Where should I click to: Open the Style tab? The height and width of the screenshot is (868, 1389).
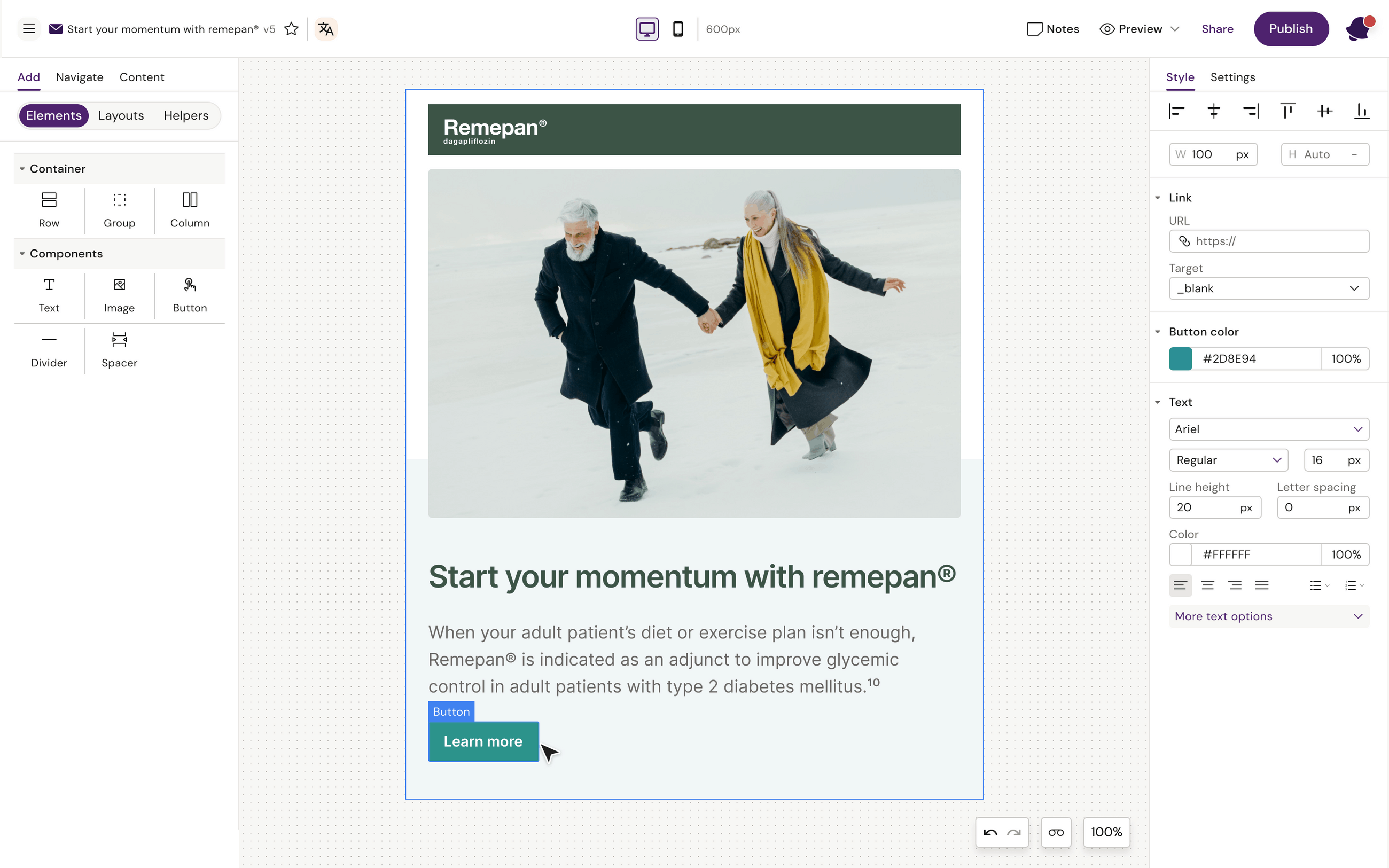(x=1180, y=77)
